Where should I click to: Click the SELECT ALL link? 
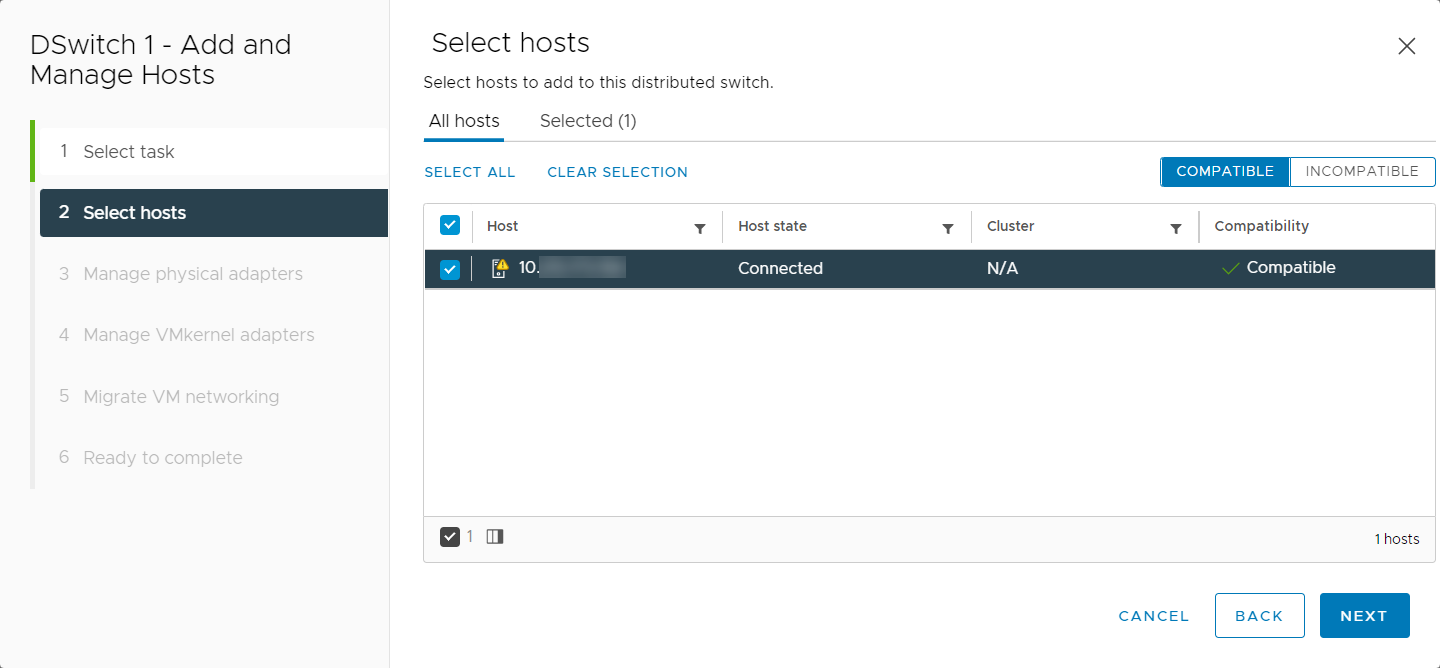coord(470,172)
